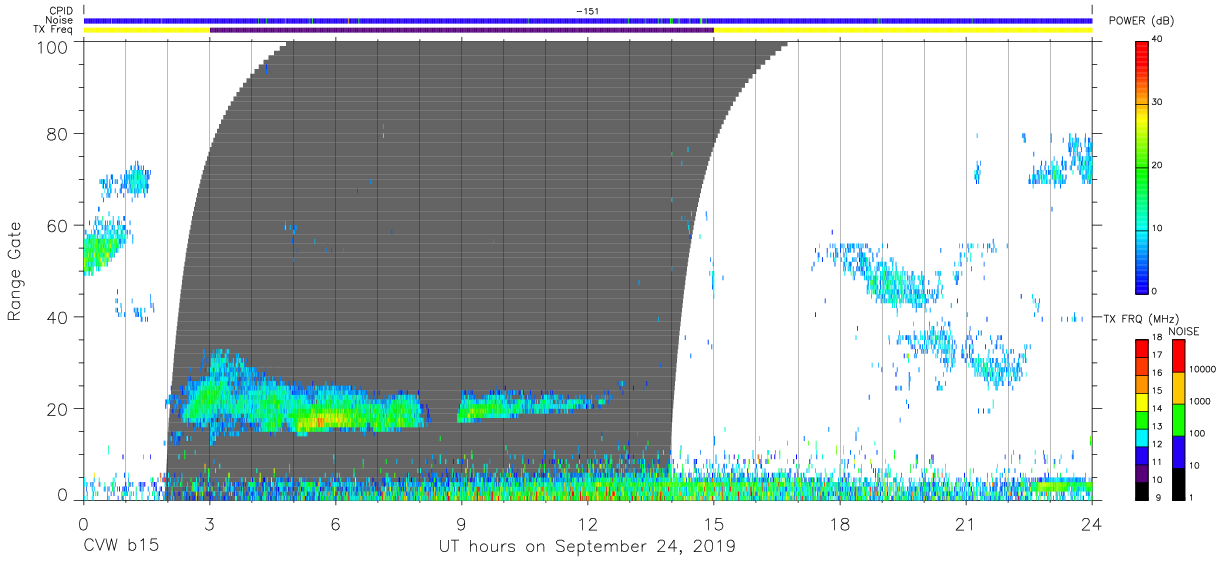Screen dimensions: 1228x567
Task: Click the 60 tick on Range Gate axis
Action: pyautogui.click(x=58, y=225)
